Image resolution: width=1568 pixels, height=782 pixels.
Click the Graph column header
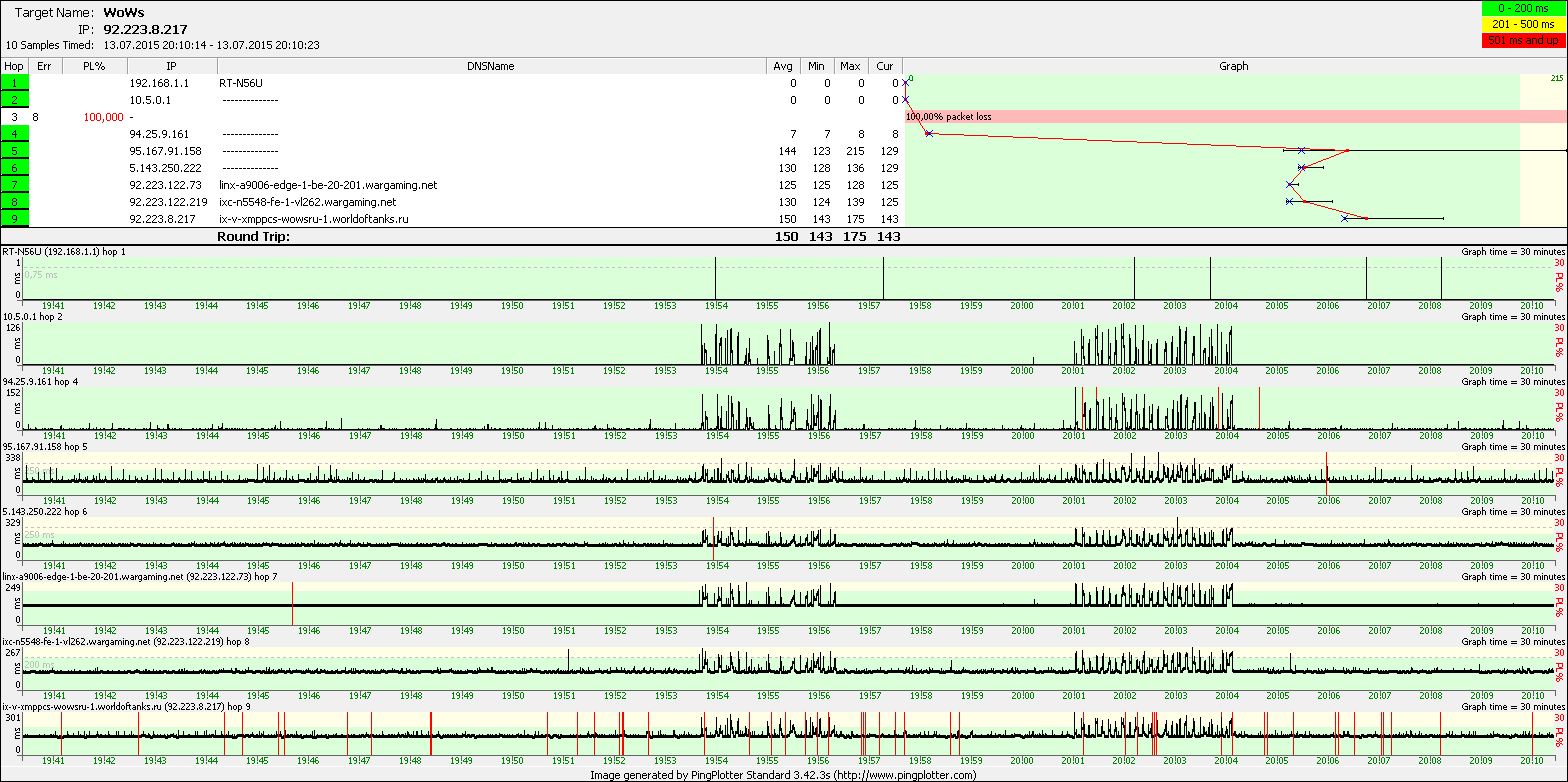point(1233,66)
